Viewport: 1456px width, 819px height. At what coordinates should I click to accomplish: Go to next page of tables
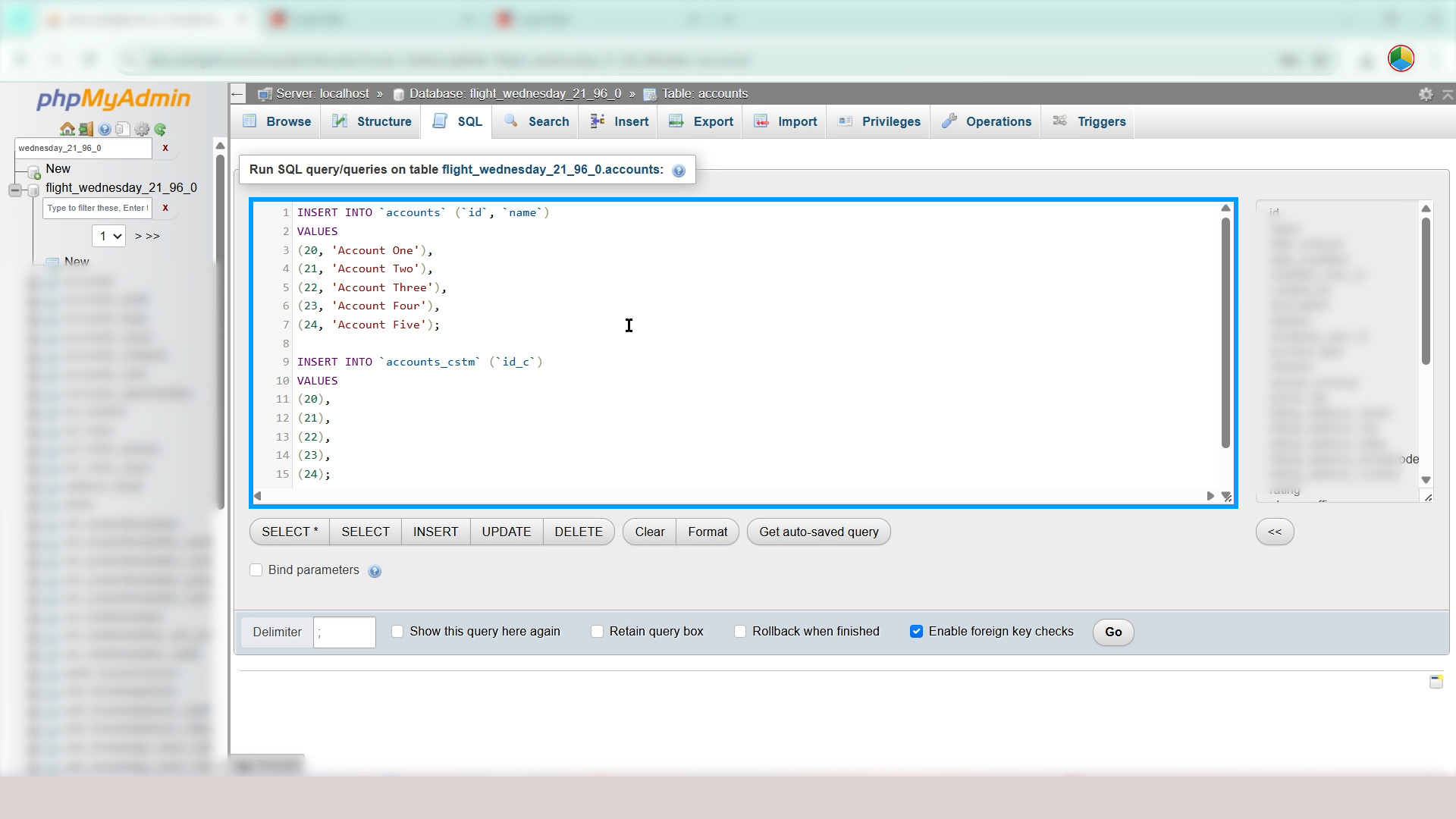point(138,236)
